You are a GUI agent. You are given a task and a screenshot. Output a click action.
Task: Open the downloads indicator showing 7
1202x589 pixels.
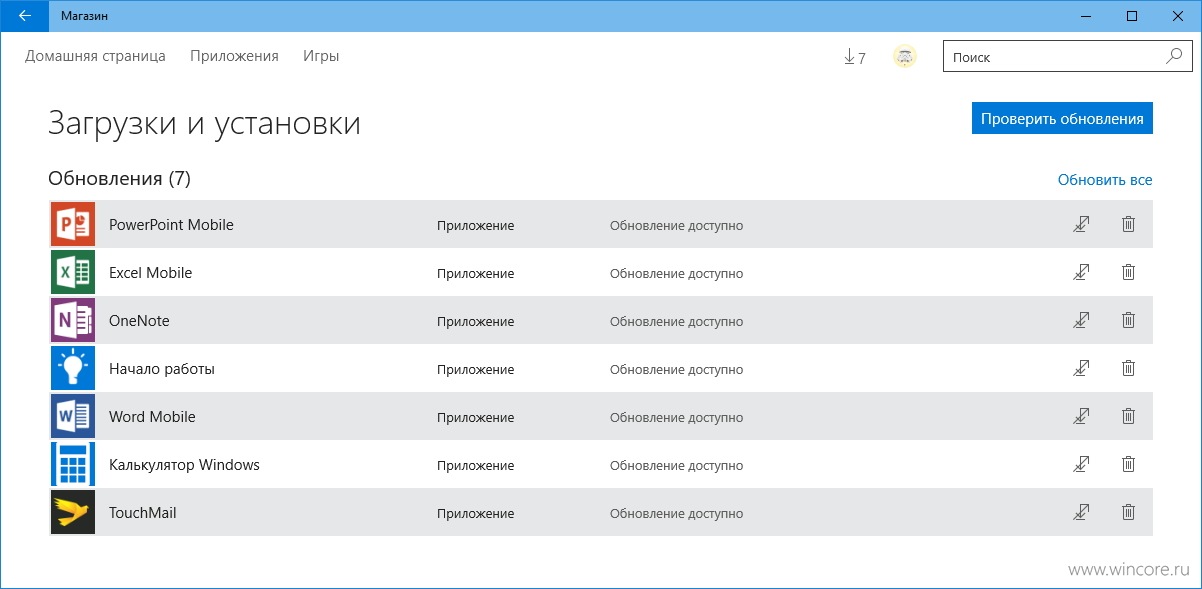[855, 57]
